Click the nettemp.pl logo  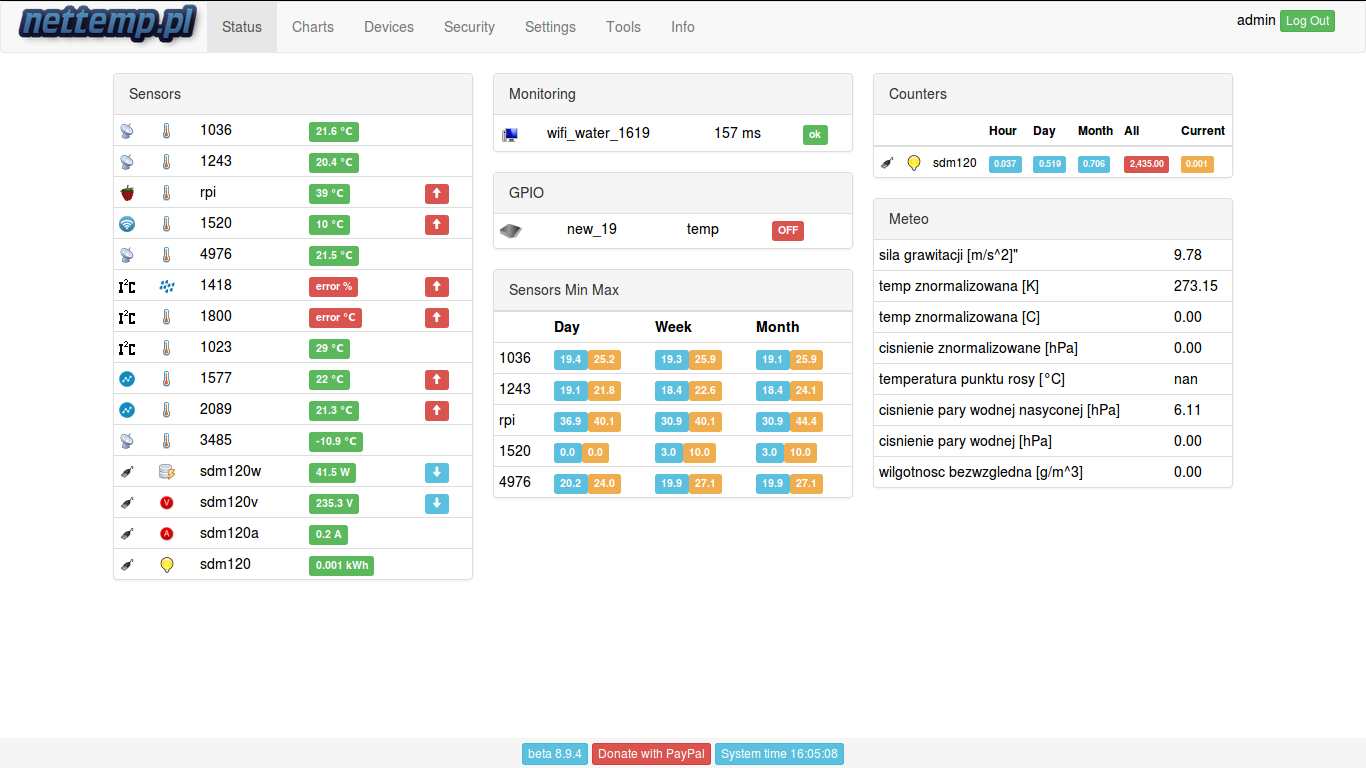(x=107, y=24)
